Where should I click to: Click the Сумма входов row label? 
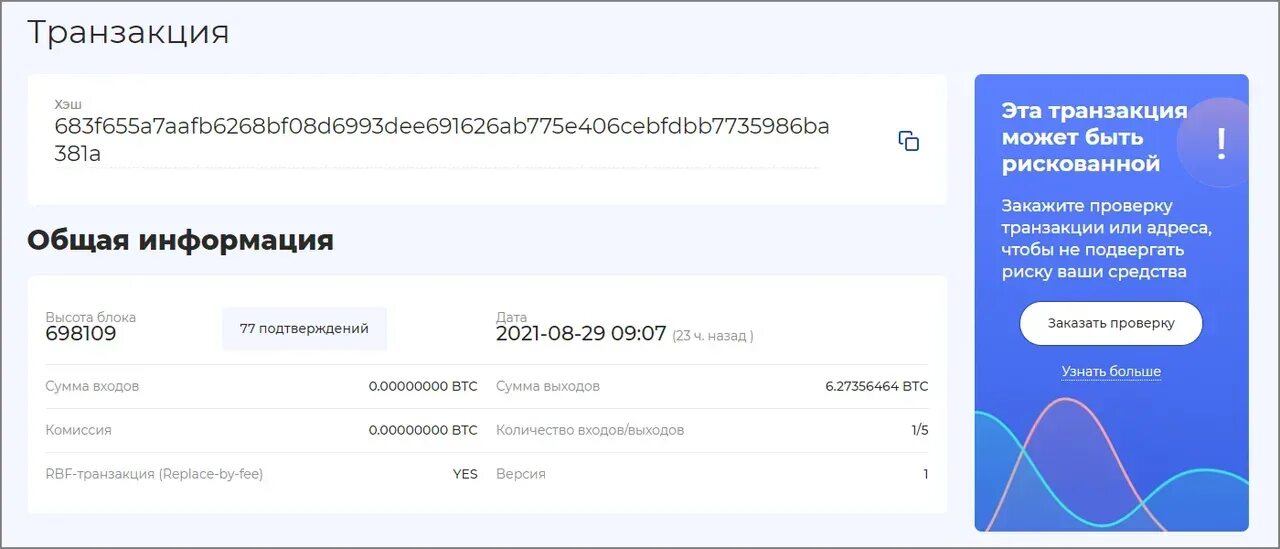[x=92, y=386]
